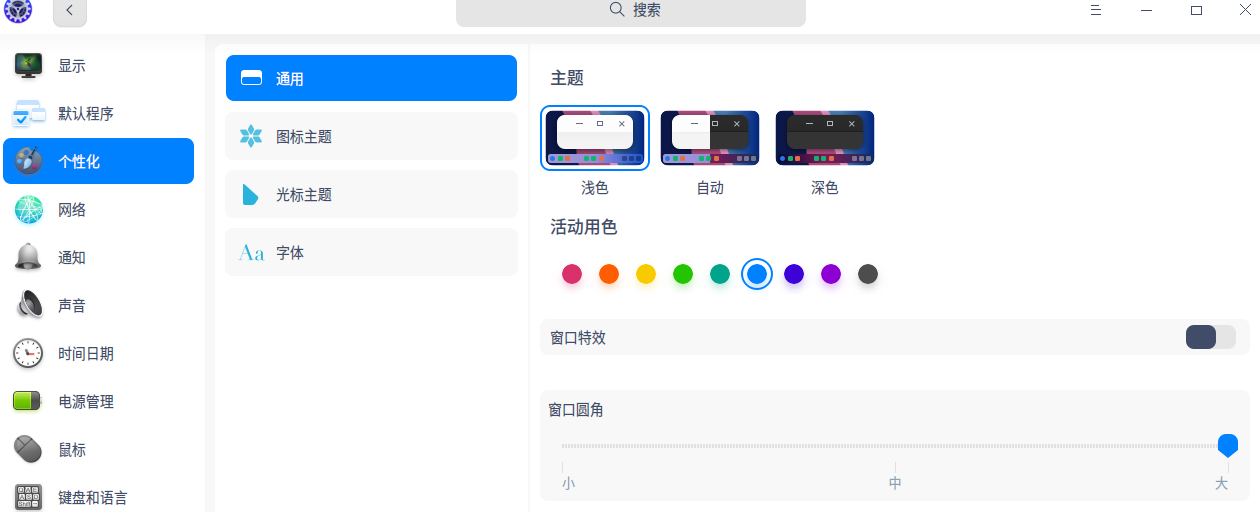
Task: Choose the 浅色 light theme thumbnail
Action: [595, 138]
